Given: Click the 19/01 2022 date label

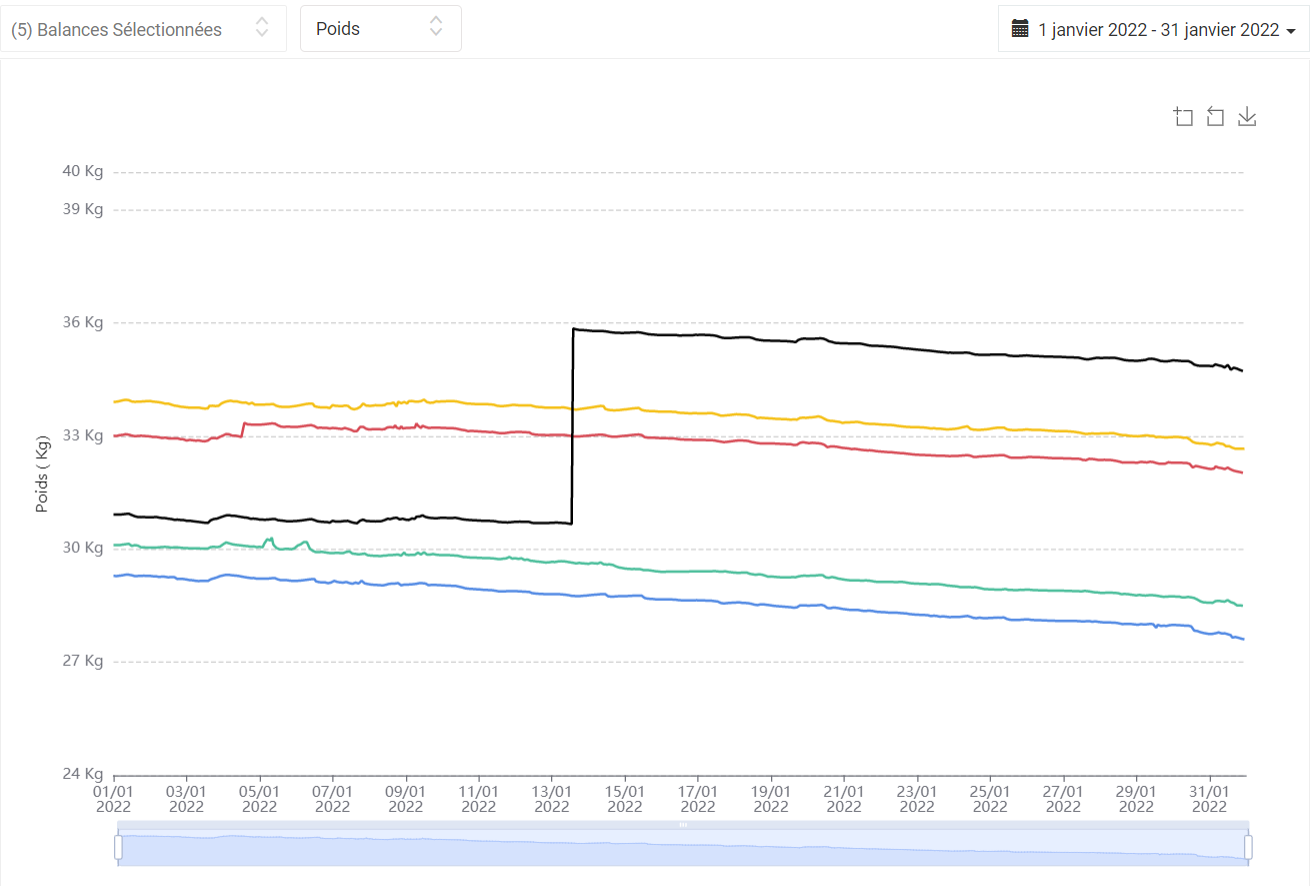Looking at the screenshot, I should pyautogui.click(x=771, y=798).
